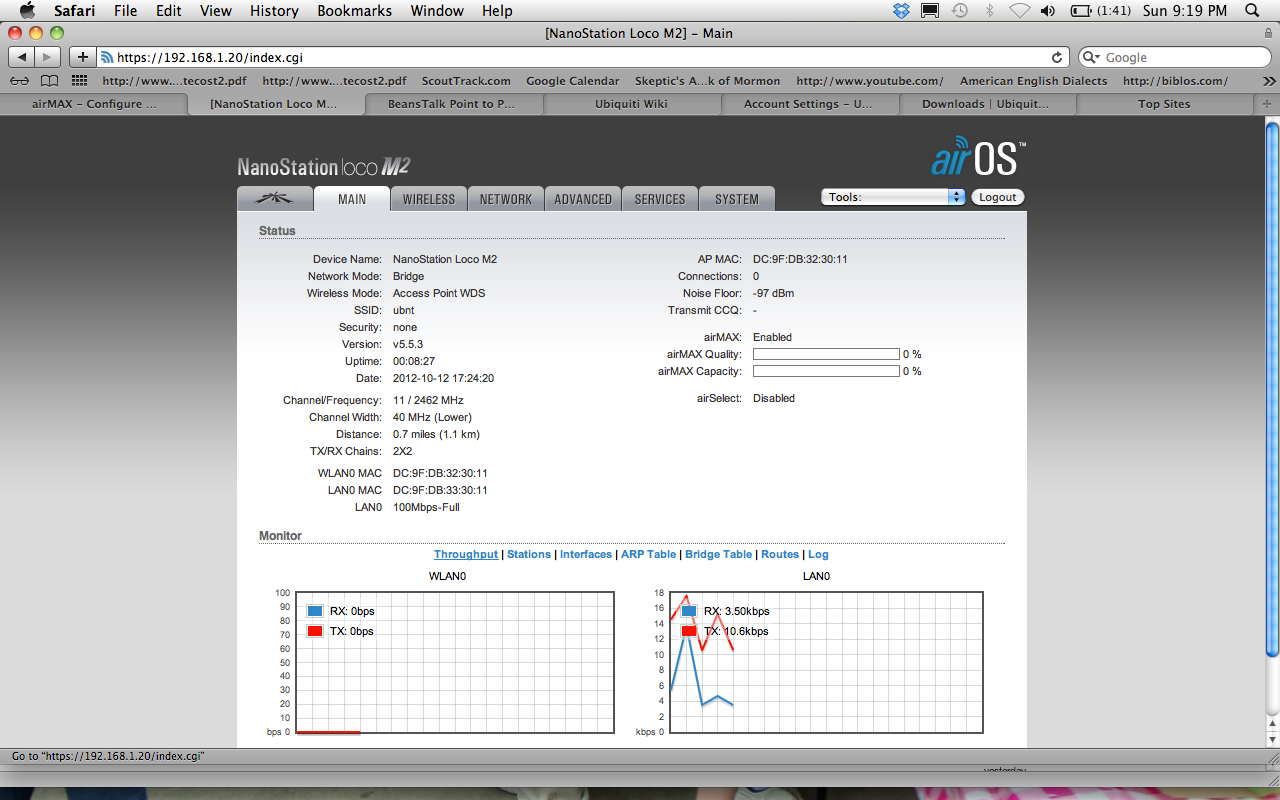Click WLAN0 blue RX legend swatch

pos(315,611)
